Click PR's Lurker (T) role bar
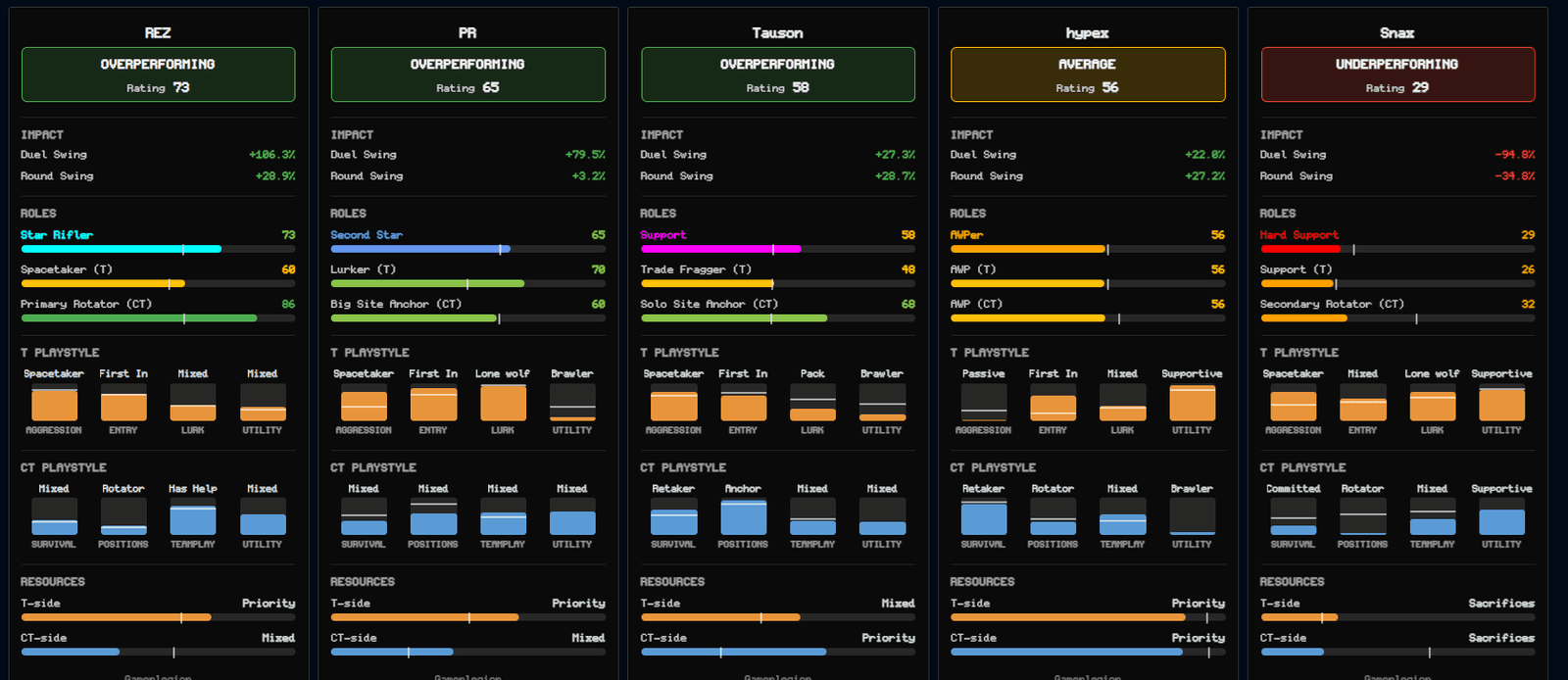Screen dimensions: 1568x680 coord(467,284)
